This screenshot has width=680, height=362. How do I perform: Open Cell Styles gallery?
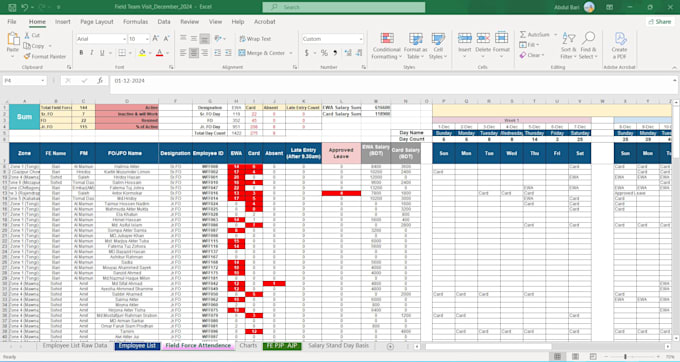(438, 46)
